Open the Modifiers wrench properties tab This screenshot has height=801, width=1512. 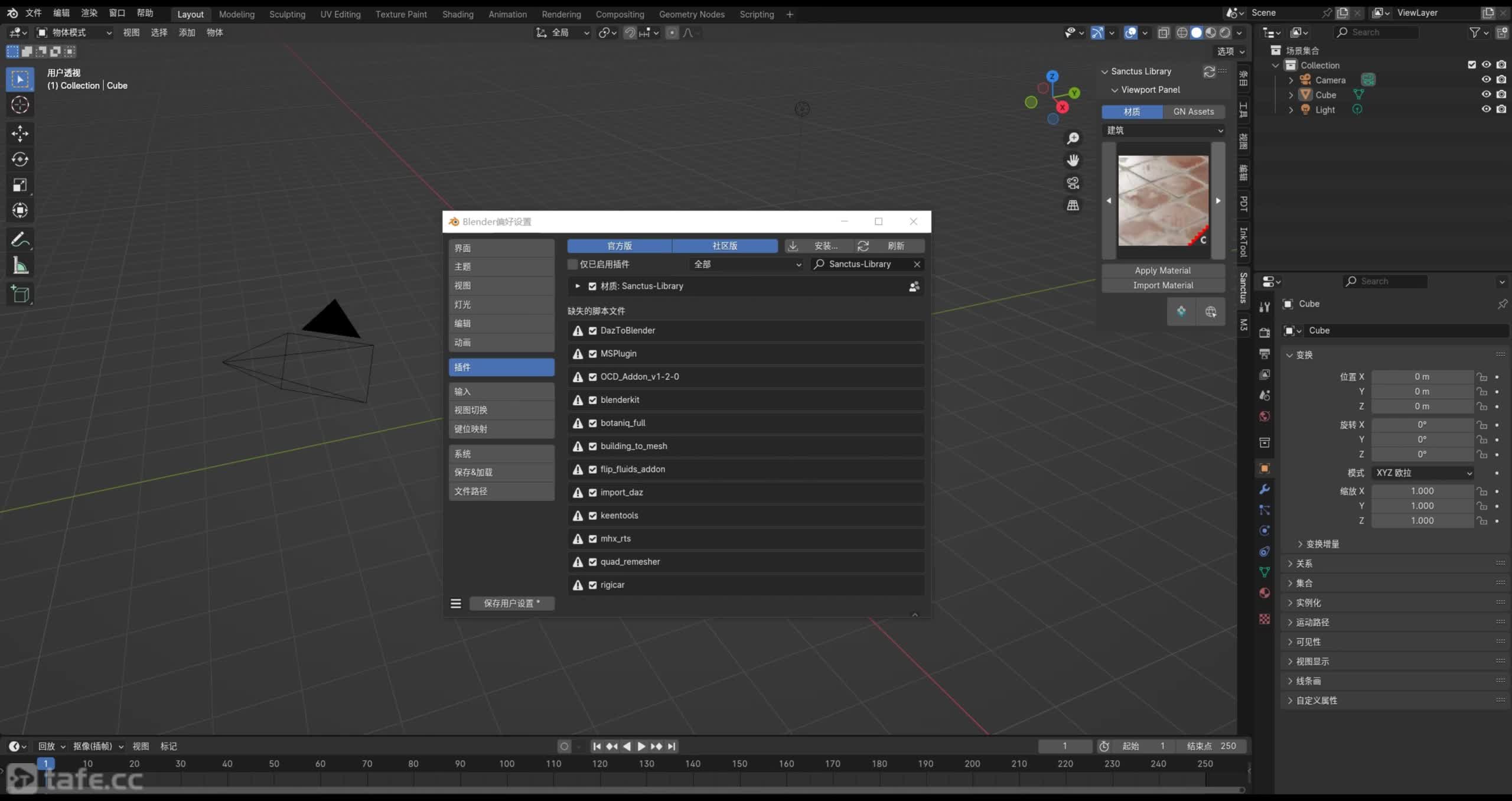[x=1265, y=489]
